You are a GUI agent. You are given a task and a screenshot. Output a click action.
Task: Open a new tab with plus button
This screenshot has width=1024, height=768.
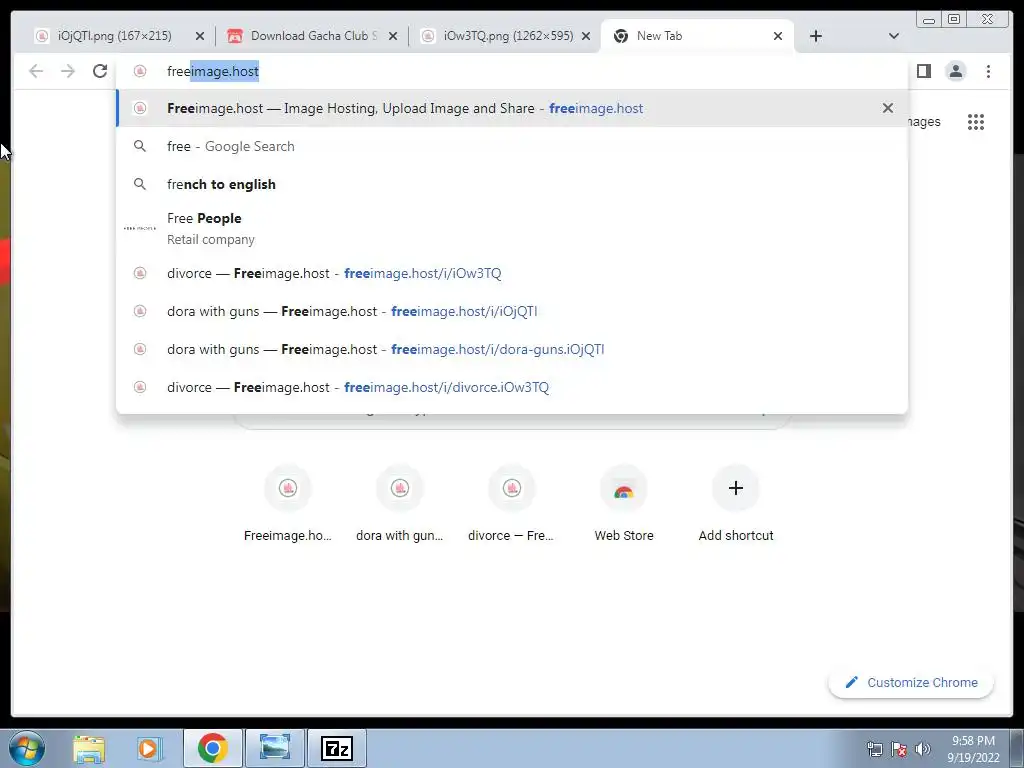point(816,36)
